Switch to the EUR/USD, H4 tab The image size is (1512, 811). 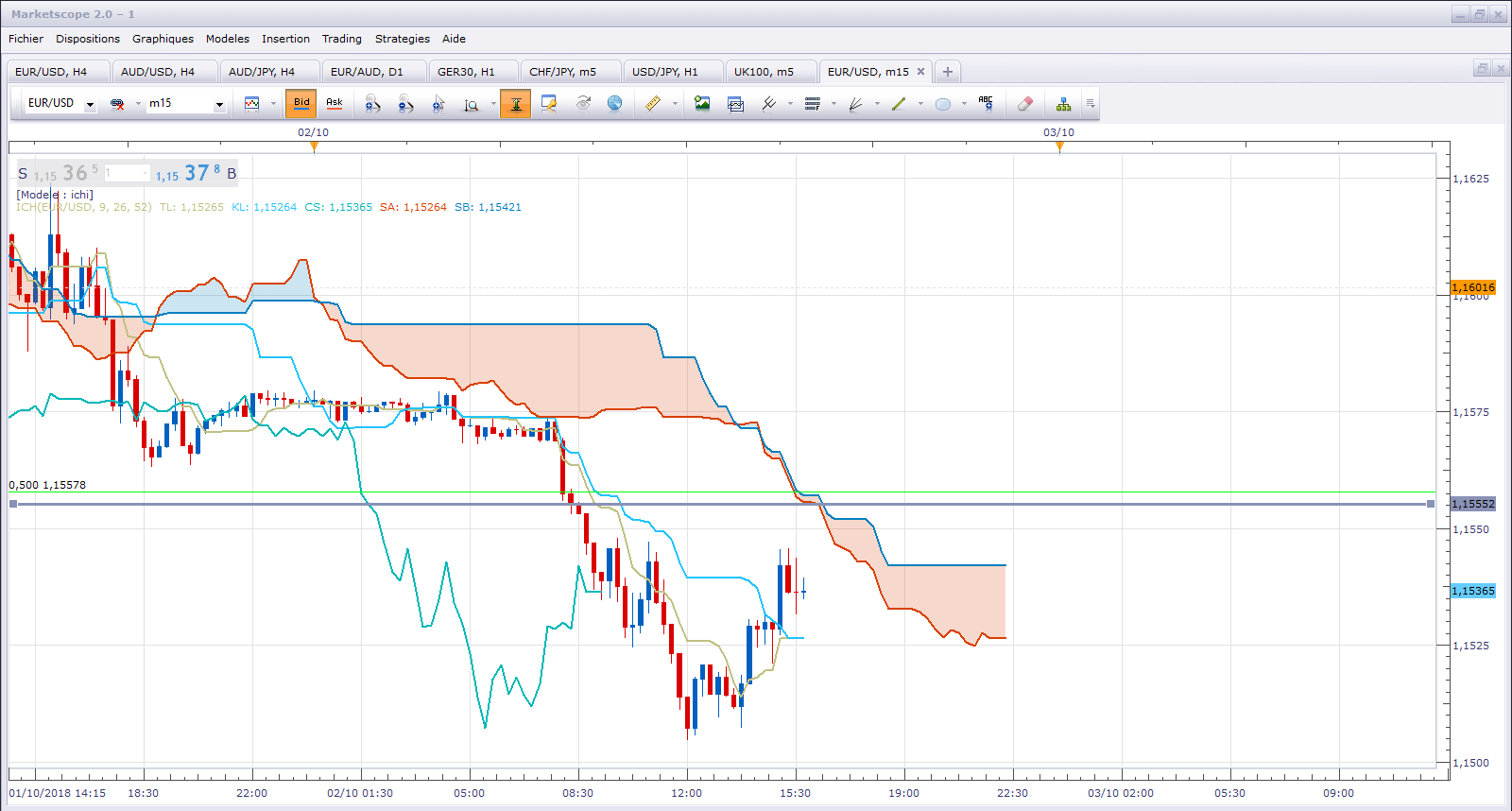coord(57,72)
